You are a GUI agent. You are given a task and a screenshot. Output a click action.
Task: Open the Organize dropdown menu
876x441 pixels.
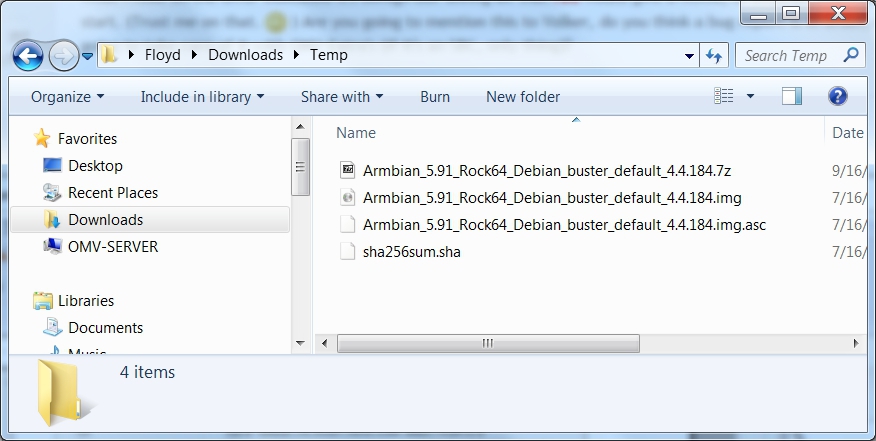click(67, 97)
